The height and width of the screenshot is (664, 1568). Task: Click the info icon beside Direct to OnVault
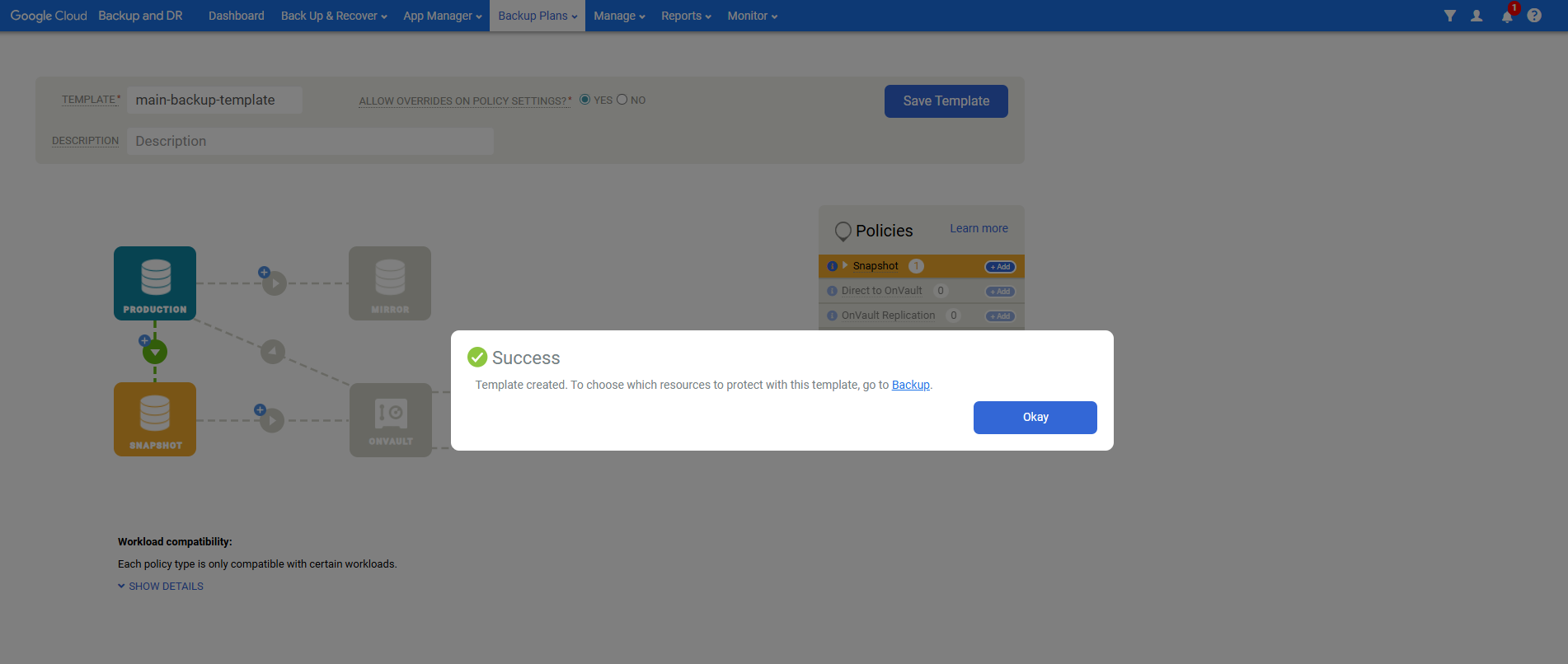(x=832, y=291)
